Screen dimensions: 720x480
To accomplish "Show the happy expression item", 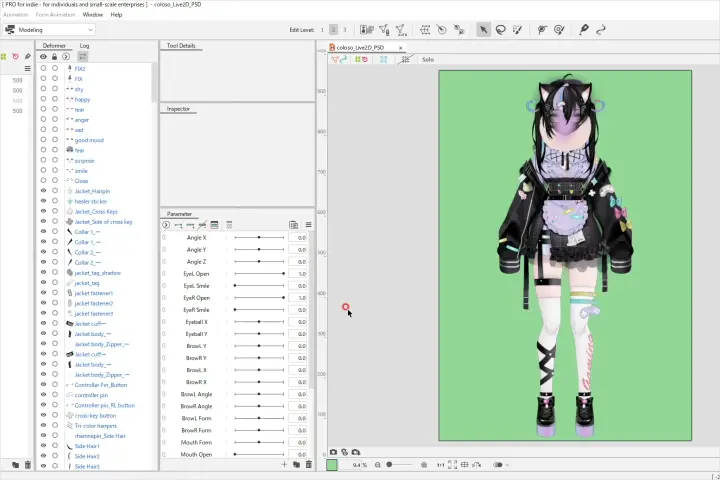I will click(x=43, y=99).
